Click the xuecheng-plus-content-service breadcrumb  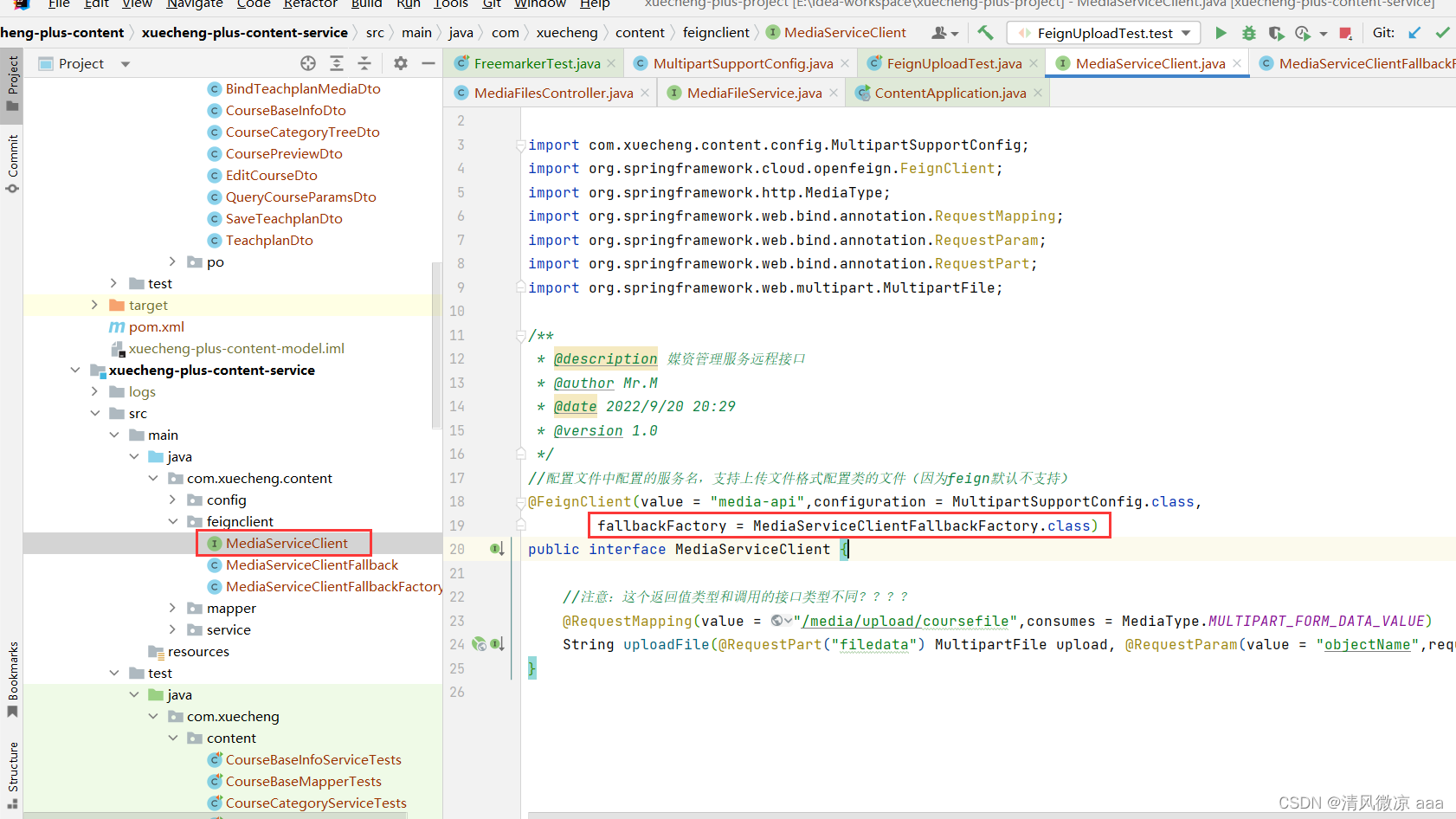point(245,33)
